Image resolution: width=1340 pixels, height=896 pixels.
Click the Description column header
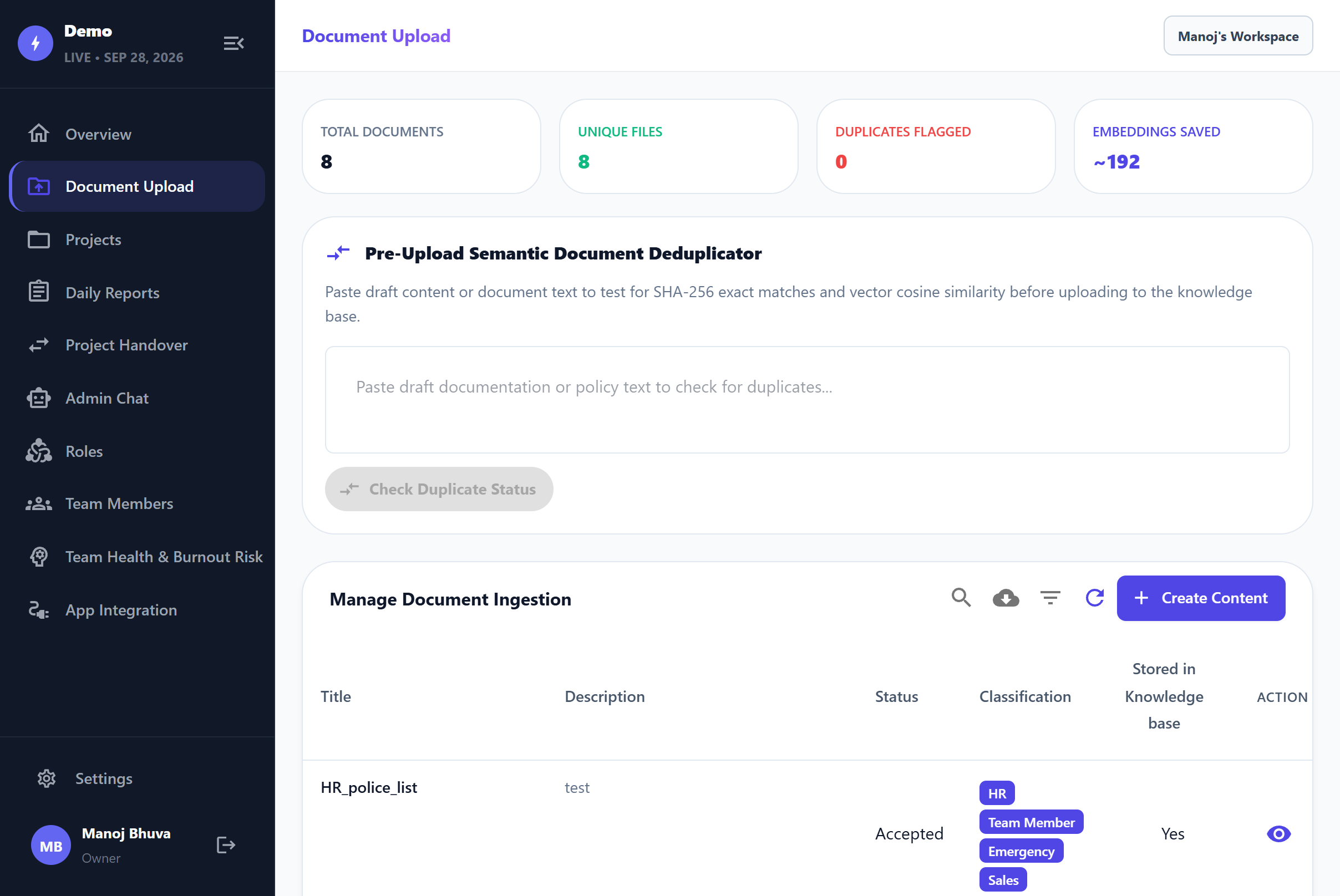pos(605,696)
